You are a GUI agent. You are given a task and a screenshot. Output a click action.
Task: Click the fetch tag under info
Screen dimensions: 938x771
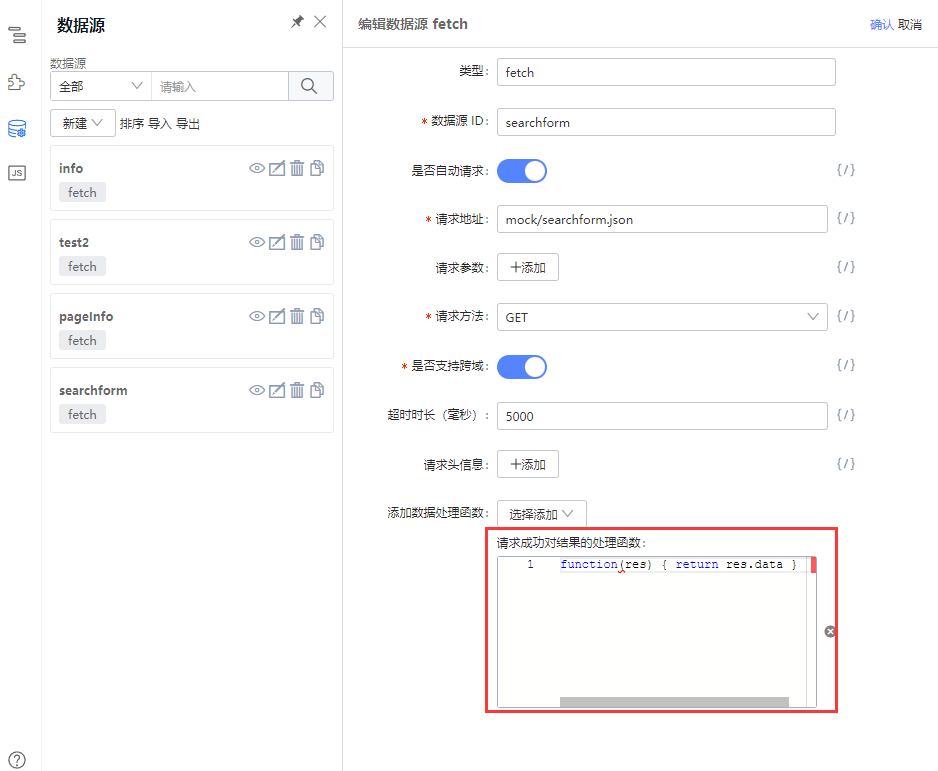(82, 192)
